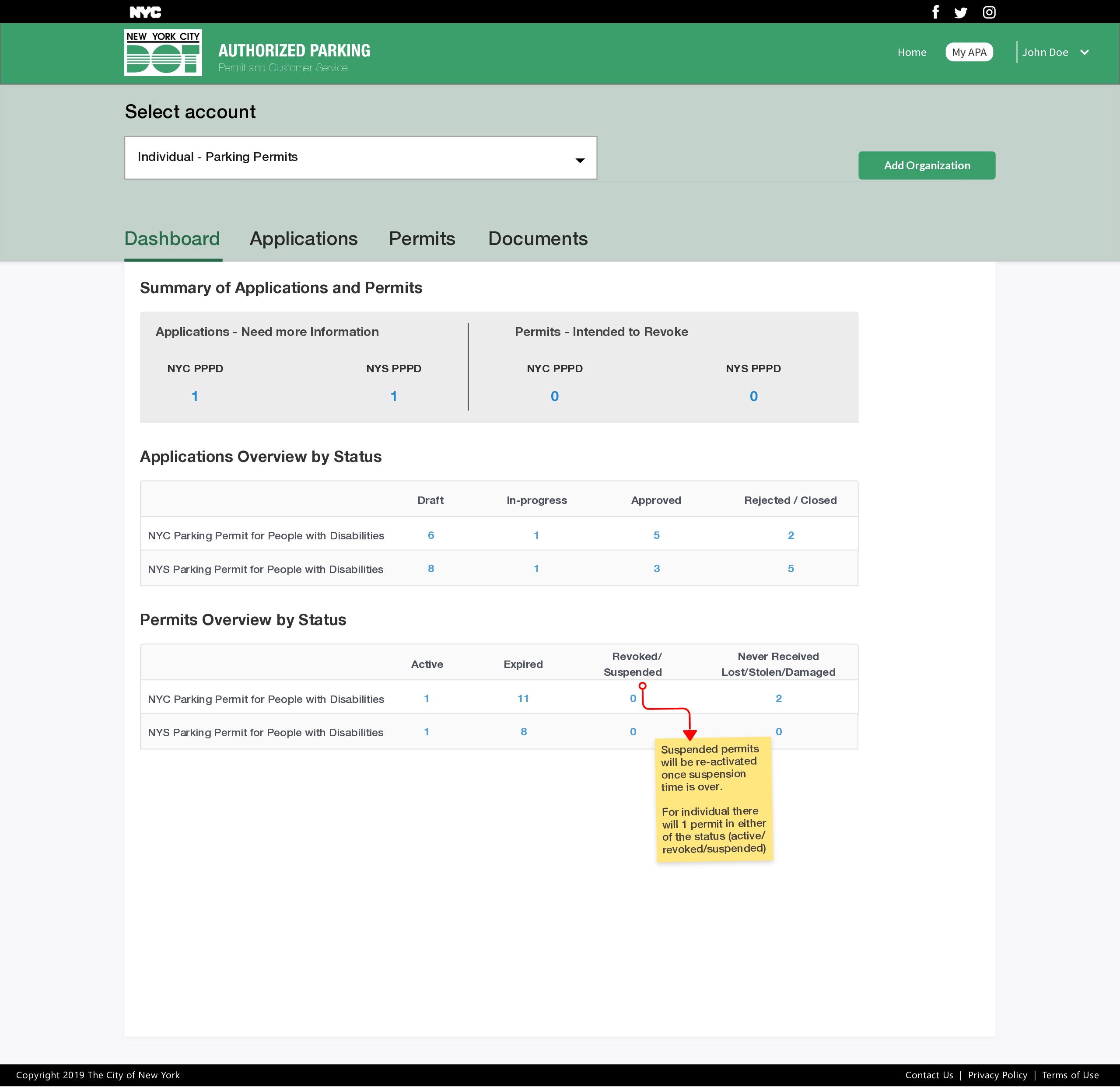Click dropdown arrow on Individual - Parking Permits
The image size is (1120, 1087).
click(x=579, y=161)
